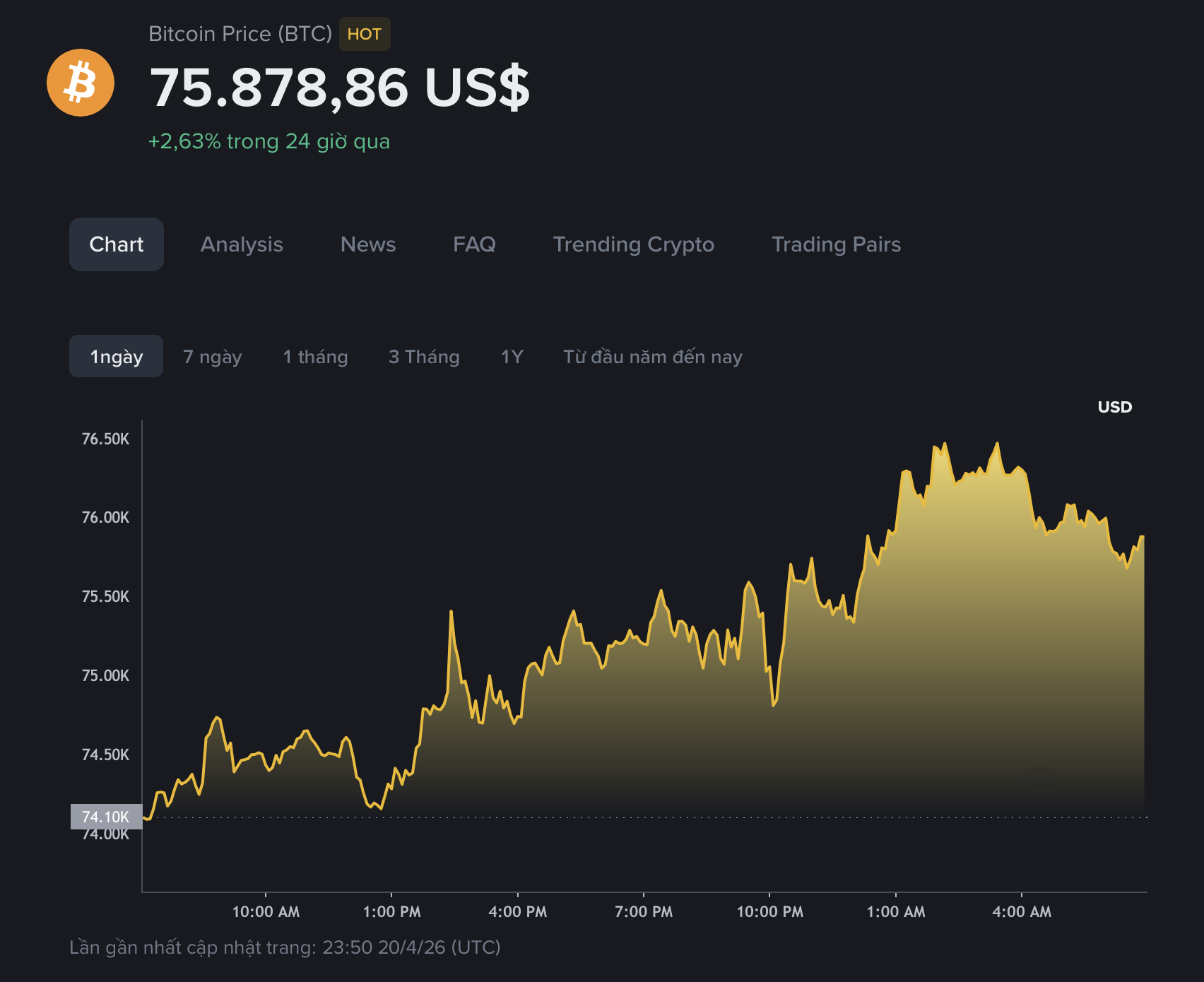View the Trading Pairs tab
The image size is (1204, 982).
click(x=837, y=244)
